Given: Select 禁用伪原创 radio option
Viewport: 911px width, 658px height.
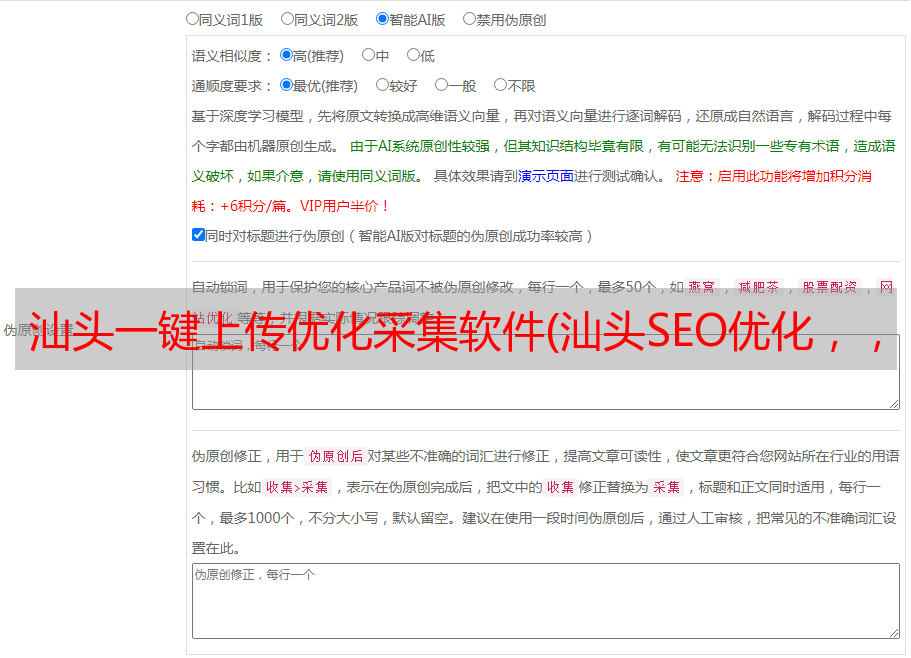Looking at the screenshot, I should click(469, 19).
